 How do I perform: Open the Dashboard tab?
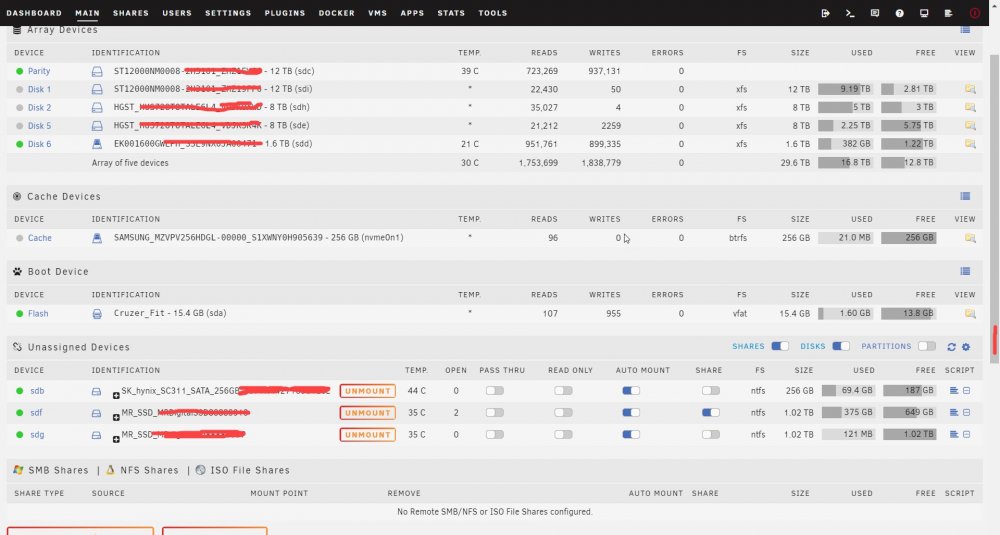pos(34,13)
